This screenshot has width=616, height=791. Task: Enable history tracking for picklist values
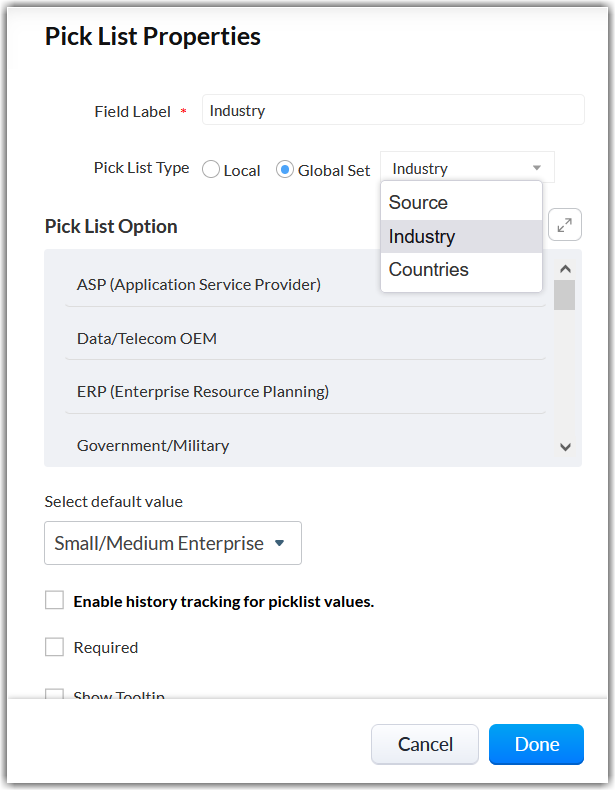click(x=54, y=600)
